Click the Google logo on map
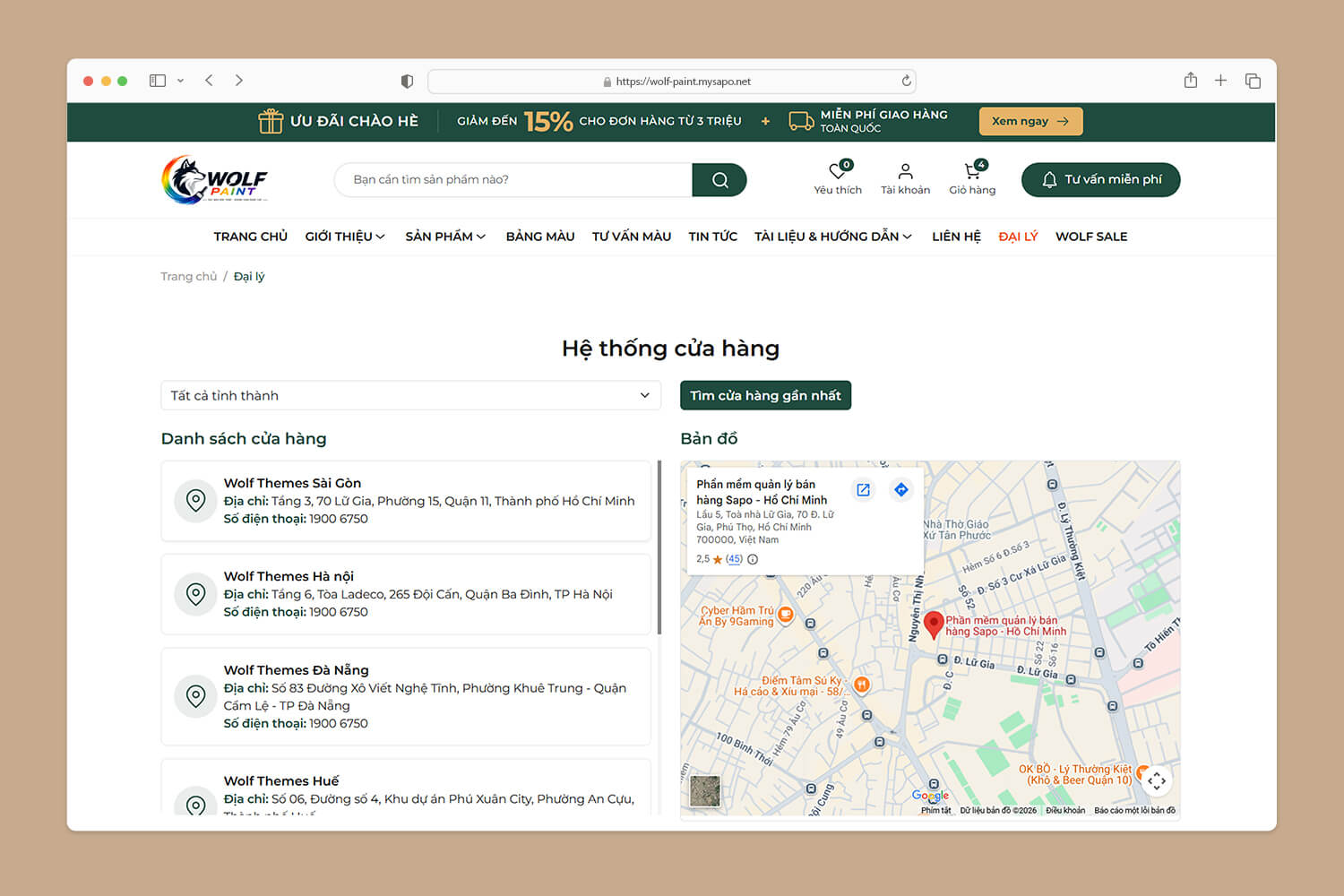The height and width of the screenshot is (896, 1344). (x=930, y=796)
